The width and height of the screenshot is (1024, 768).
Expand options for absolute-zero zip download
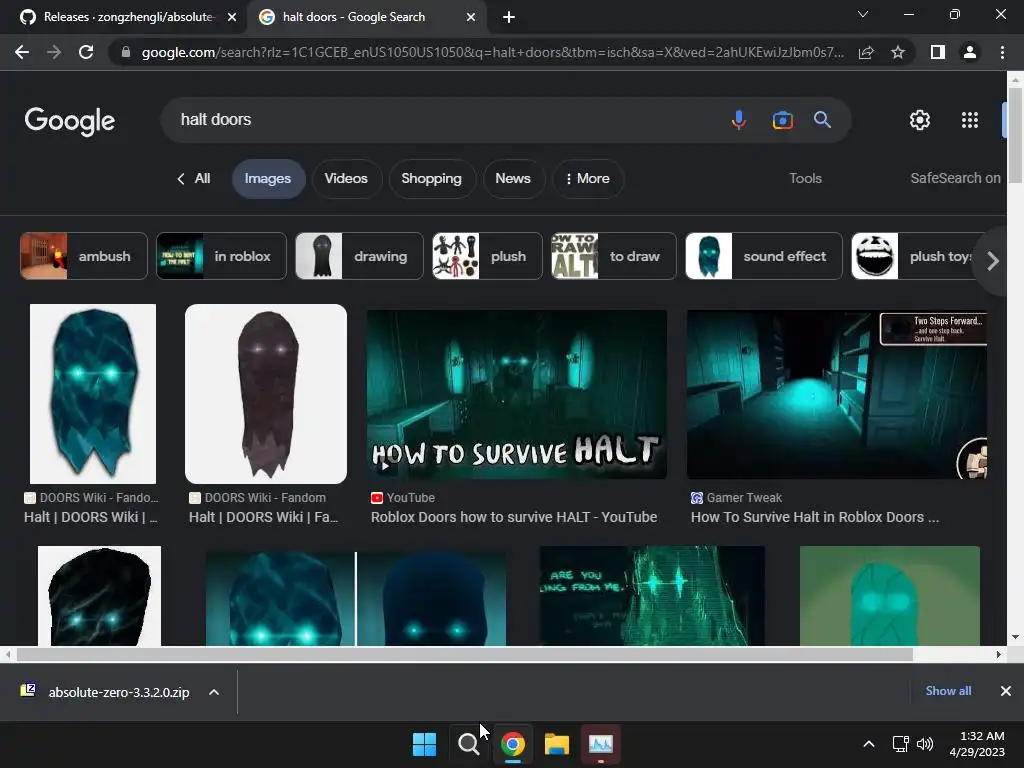214,692
